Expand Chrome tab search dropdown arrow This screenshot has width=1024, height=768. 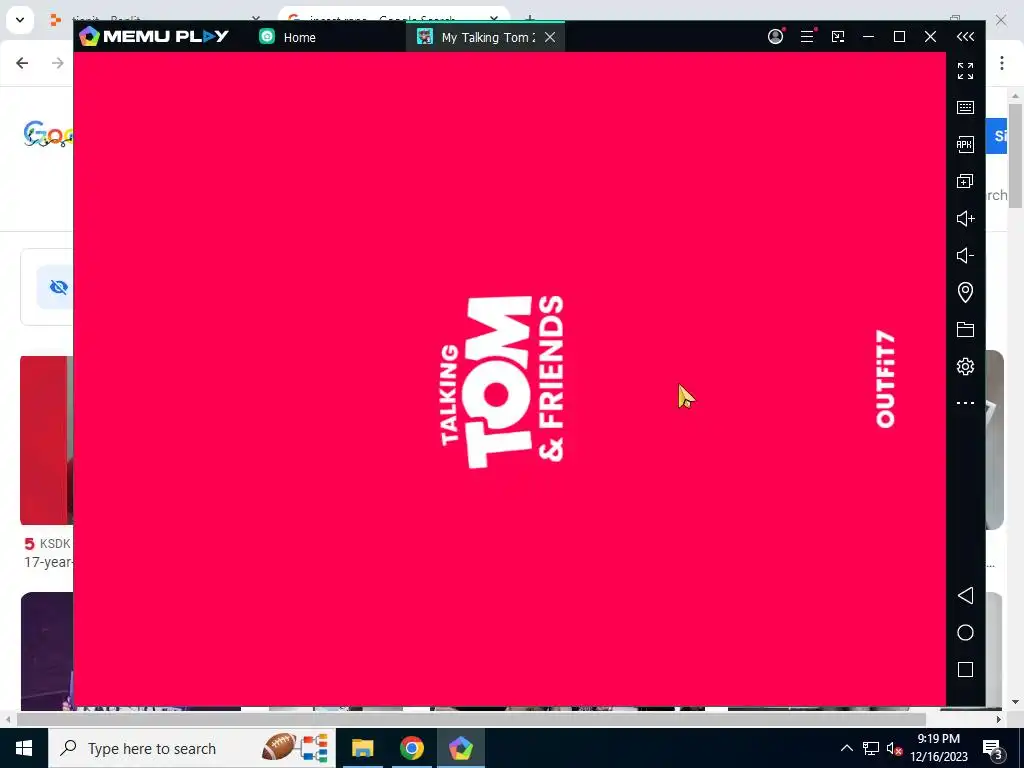pyautogui.click(x=20, y=20)
